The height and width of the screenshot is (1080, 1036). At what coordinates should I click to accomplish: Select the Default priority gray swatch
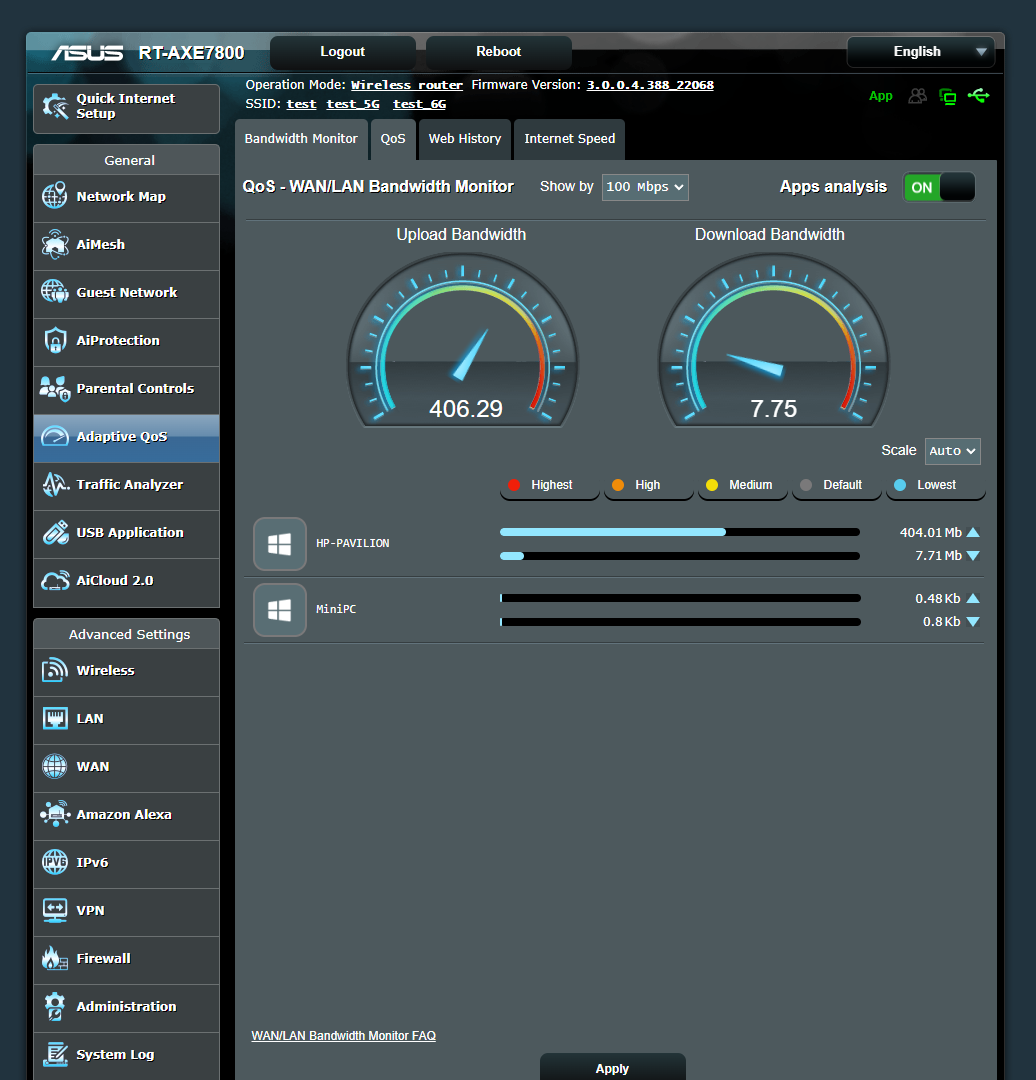tap(806, 485)
